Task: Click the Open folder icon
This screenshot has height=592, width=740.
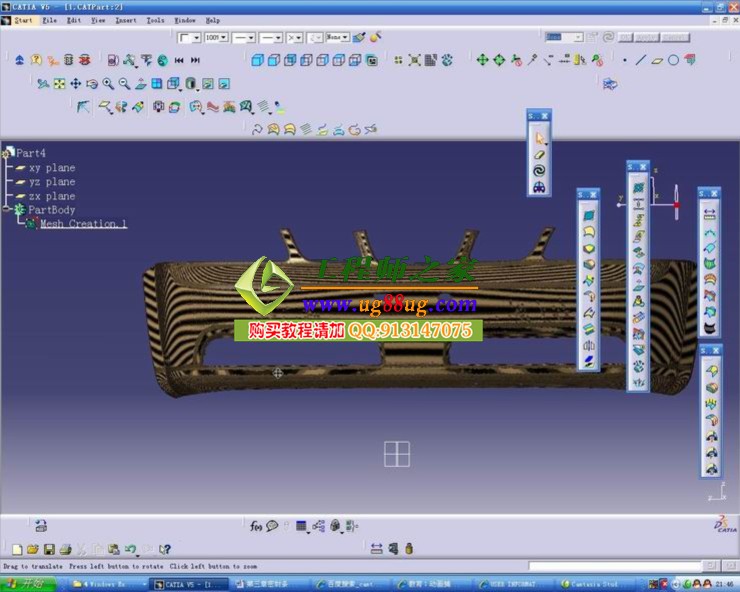Action: coord(33,549)
